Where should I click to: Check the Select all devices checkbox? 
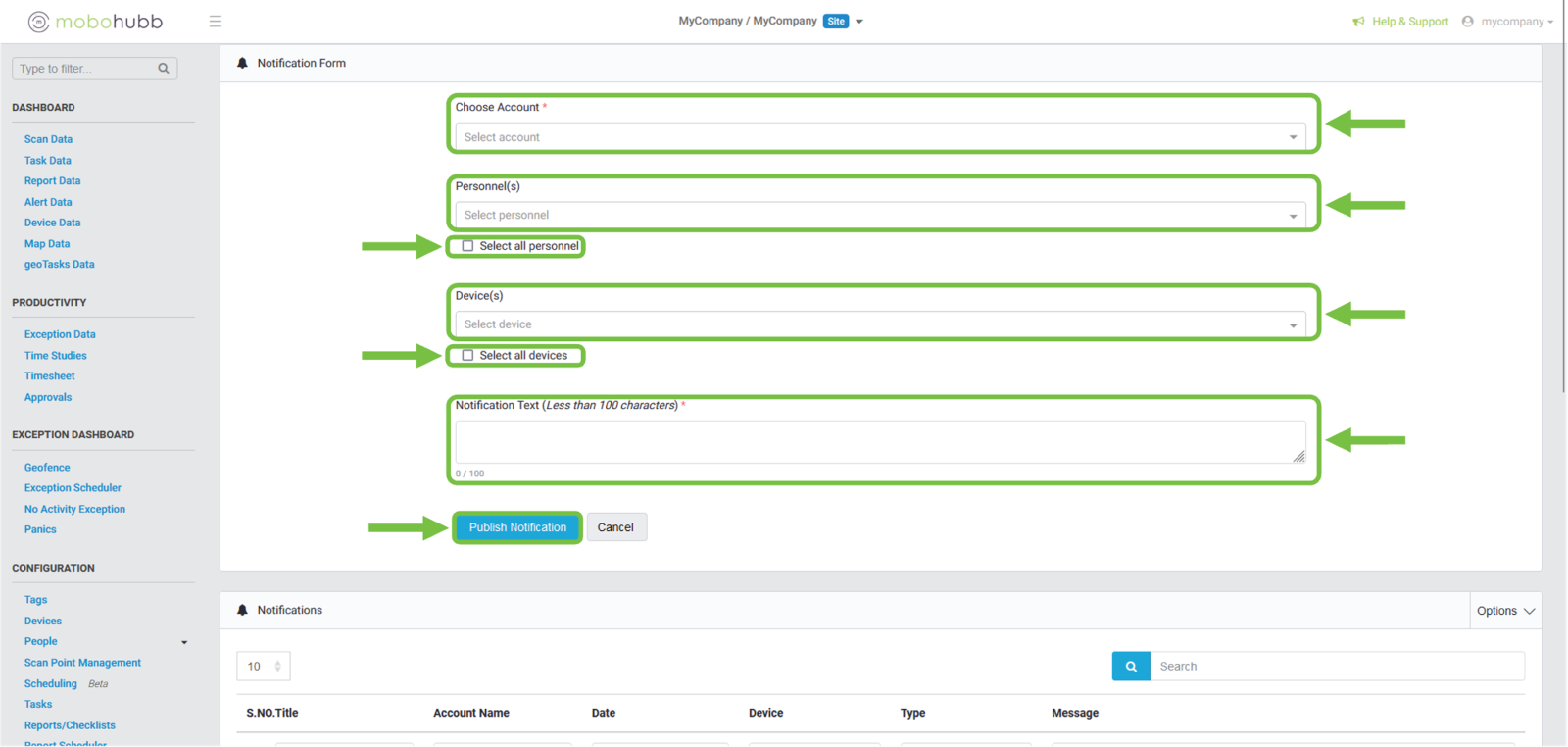[468, 356]
